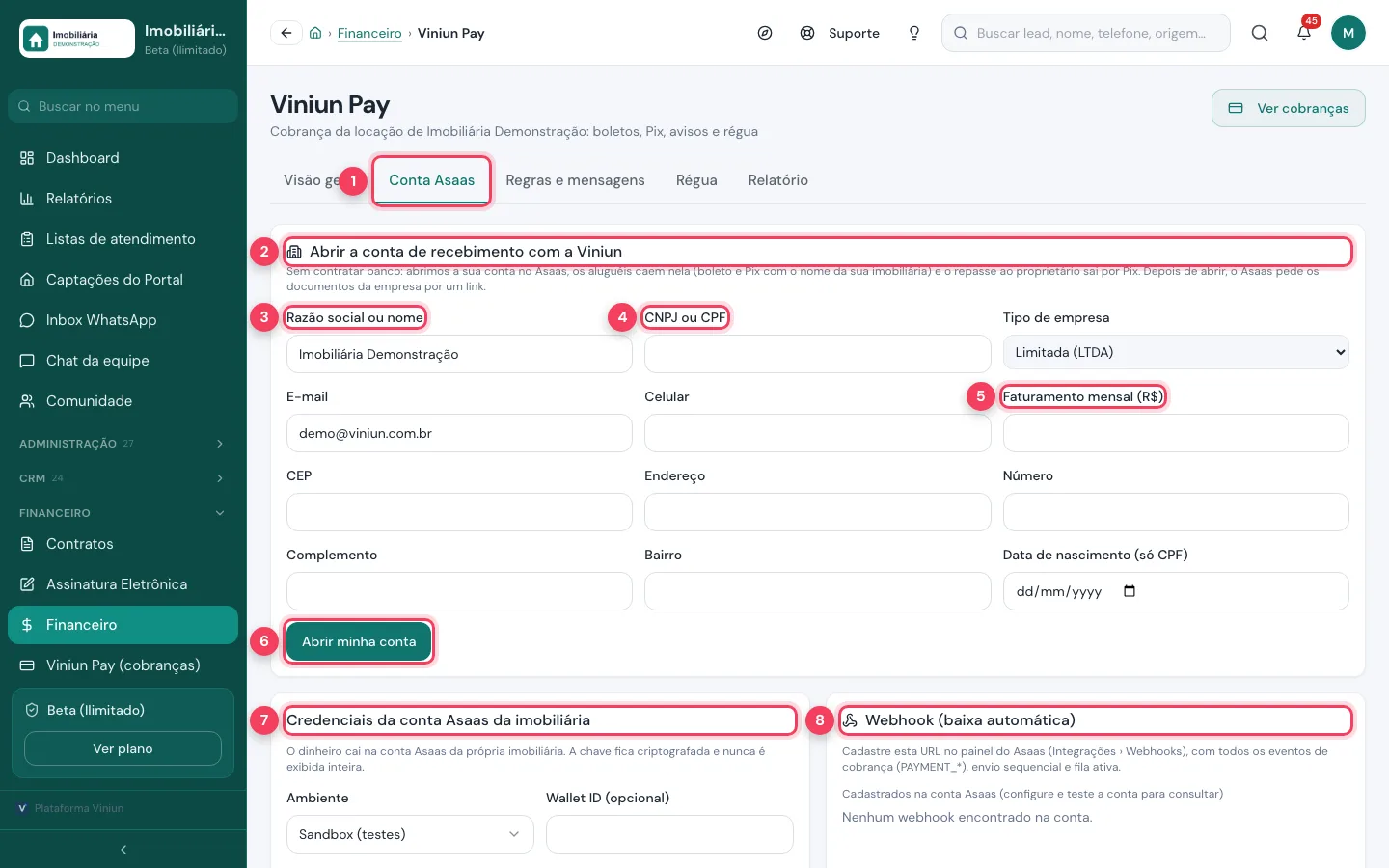Open Comunidade in the sidebar
Screen dimensions: 1389x868
(123, 401)
